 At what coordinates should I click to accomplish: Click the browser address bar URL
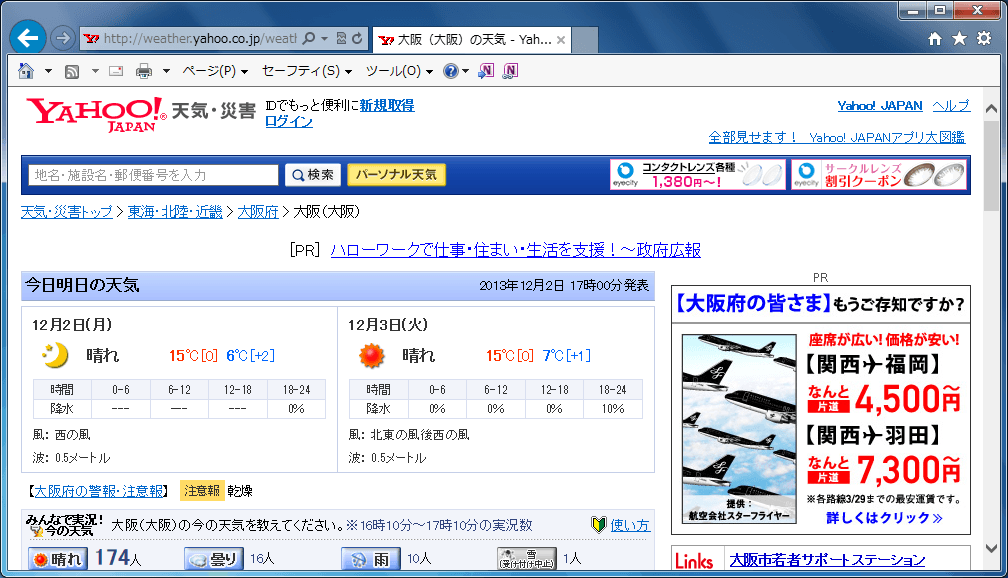[200, 39]
